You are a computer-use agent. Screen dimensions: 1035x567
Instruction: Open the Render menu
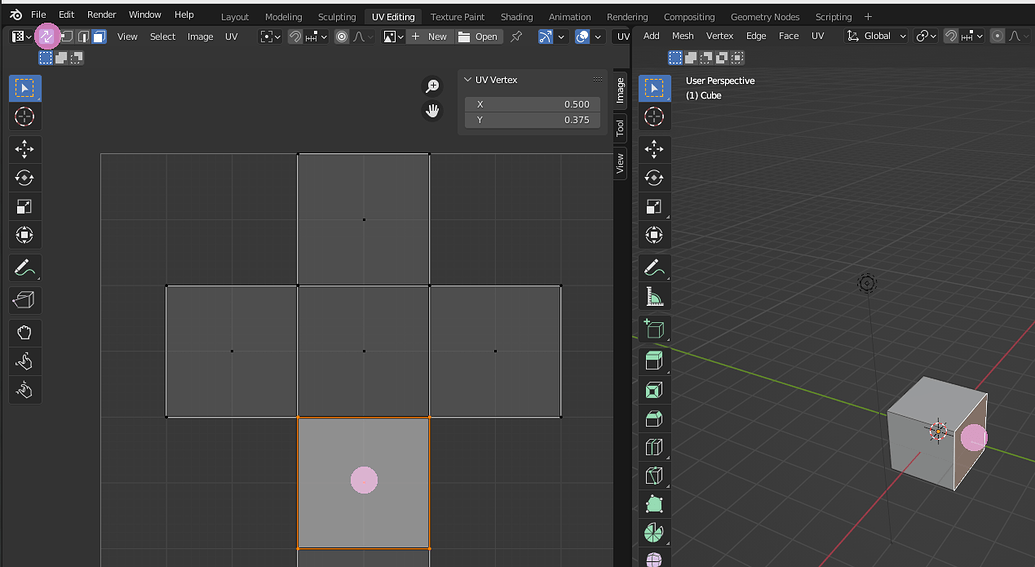[x=101, y=15]
